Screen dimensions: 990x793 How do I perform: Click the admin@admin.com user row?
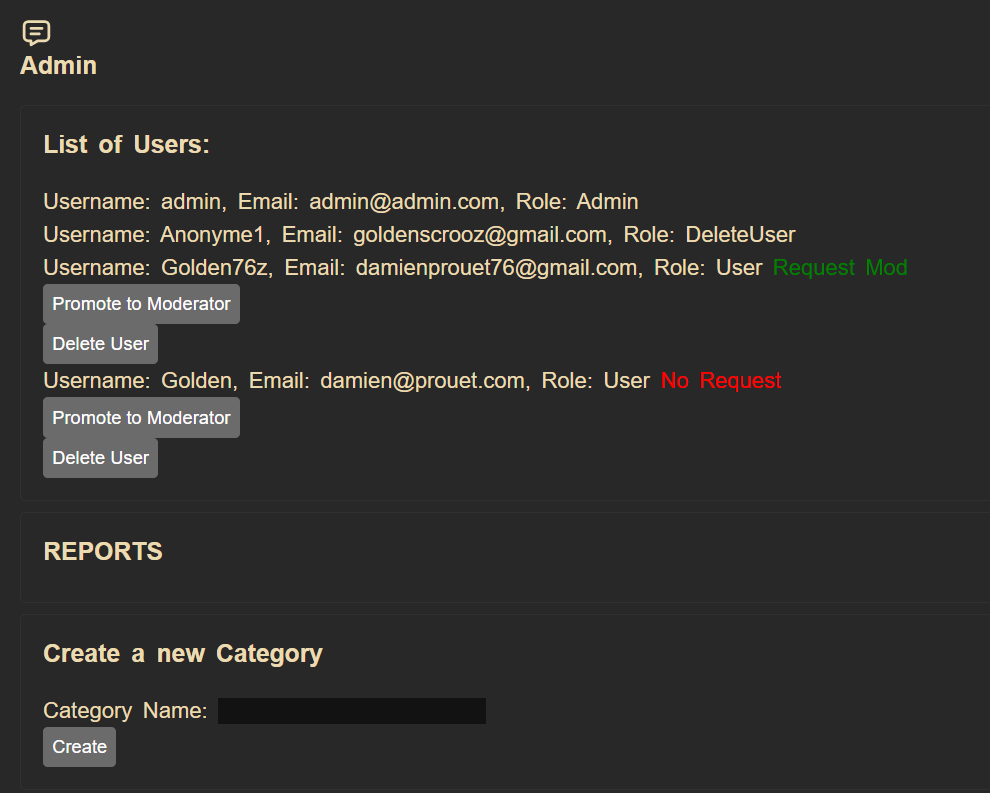click(341, 201)
